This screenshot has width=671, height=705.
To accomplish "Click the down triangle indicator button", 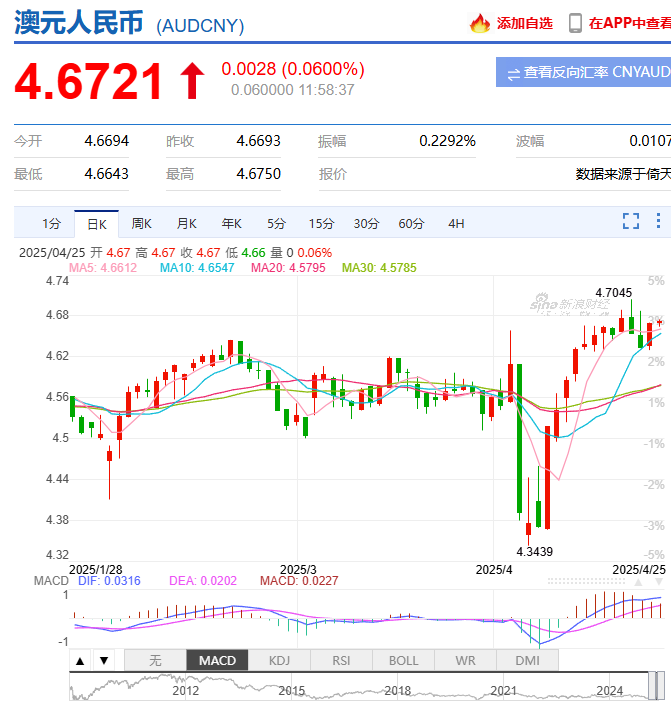I will (104, 660).
